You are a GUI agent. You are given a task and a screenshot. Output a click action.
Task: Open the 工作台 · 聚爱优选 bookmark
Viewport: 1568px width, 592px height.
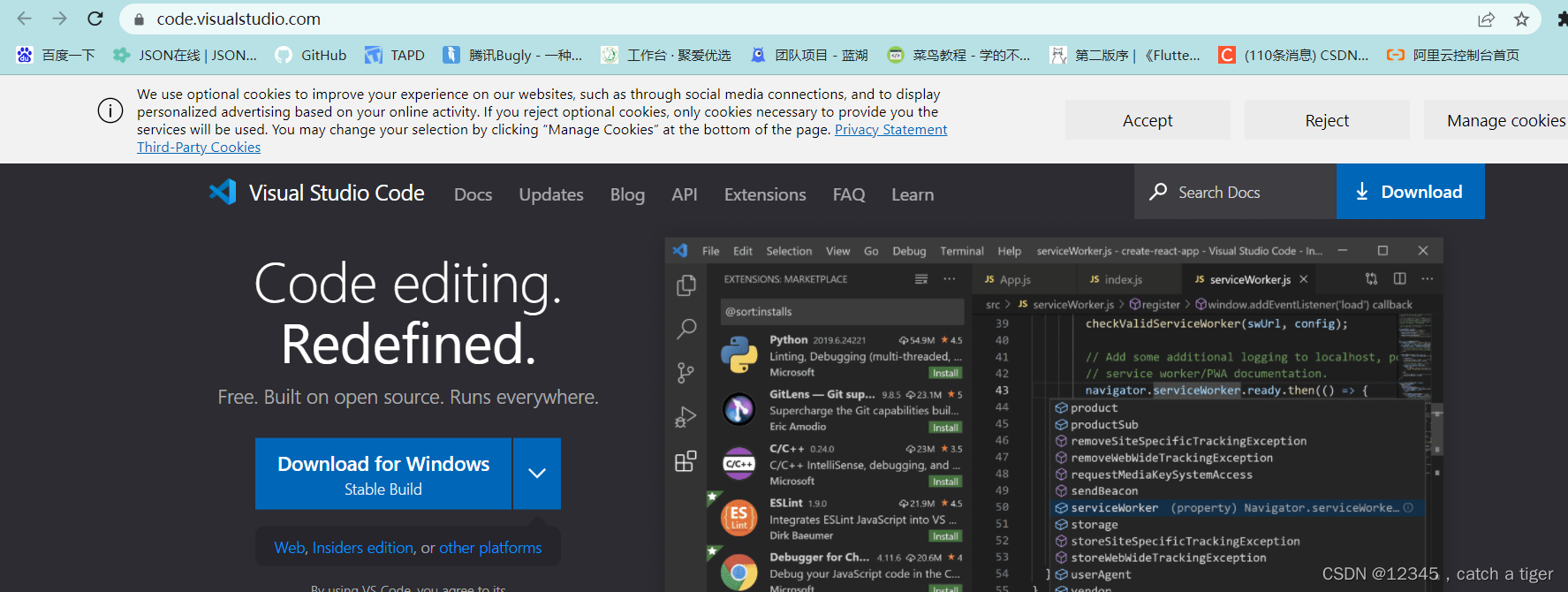coord(666,55)
